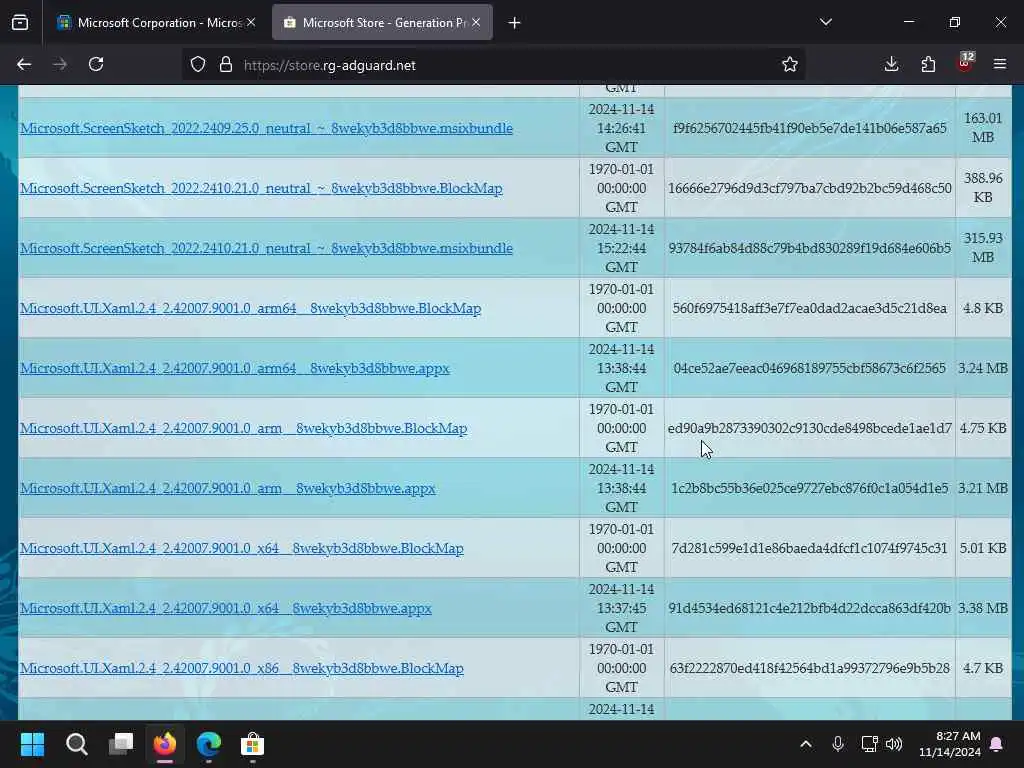Open the Windows Start menu

(32, 744)
